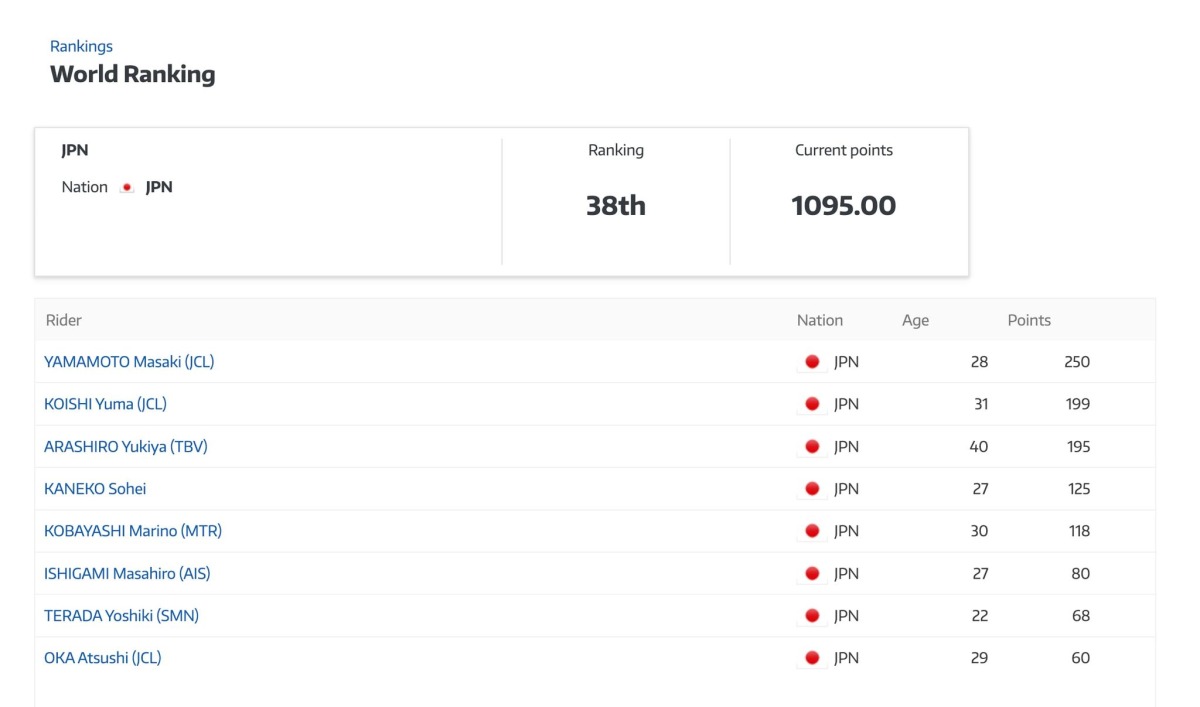Open KOISHI Yuma (JCL) rider page
The height and width of the screenshot is (707, 1200).
[105, 404]
